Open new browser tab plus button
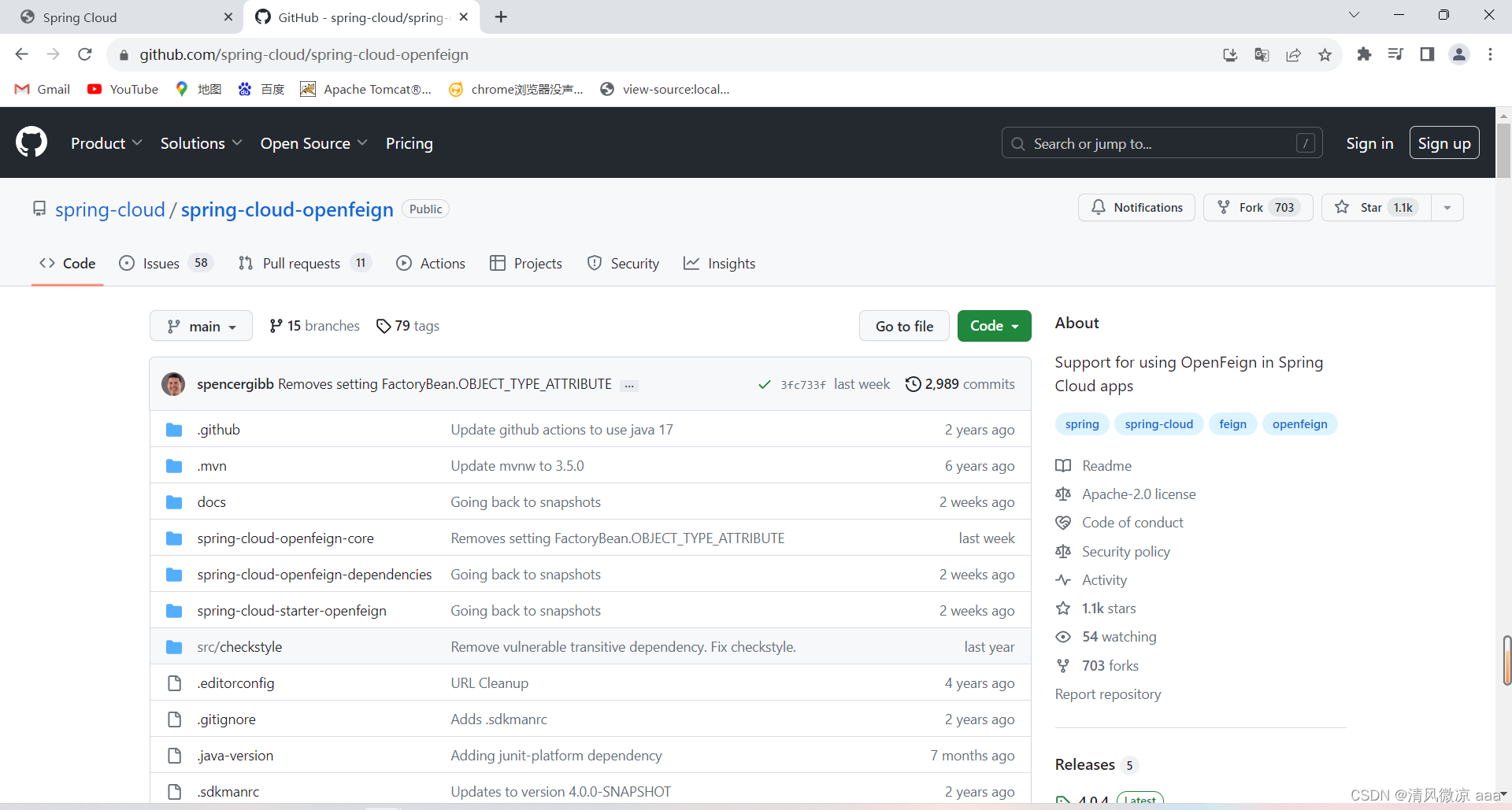1512x810 pixels. click(x=501, y=17)
